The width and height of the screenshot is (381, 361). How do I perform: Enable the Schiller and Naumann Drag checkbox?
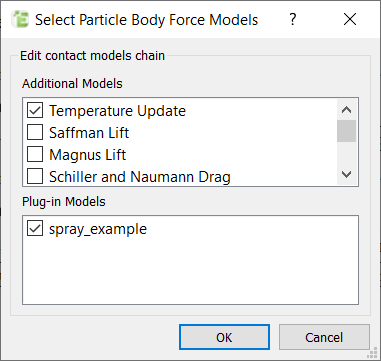coord(35,177)
